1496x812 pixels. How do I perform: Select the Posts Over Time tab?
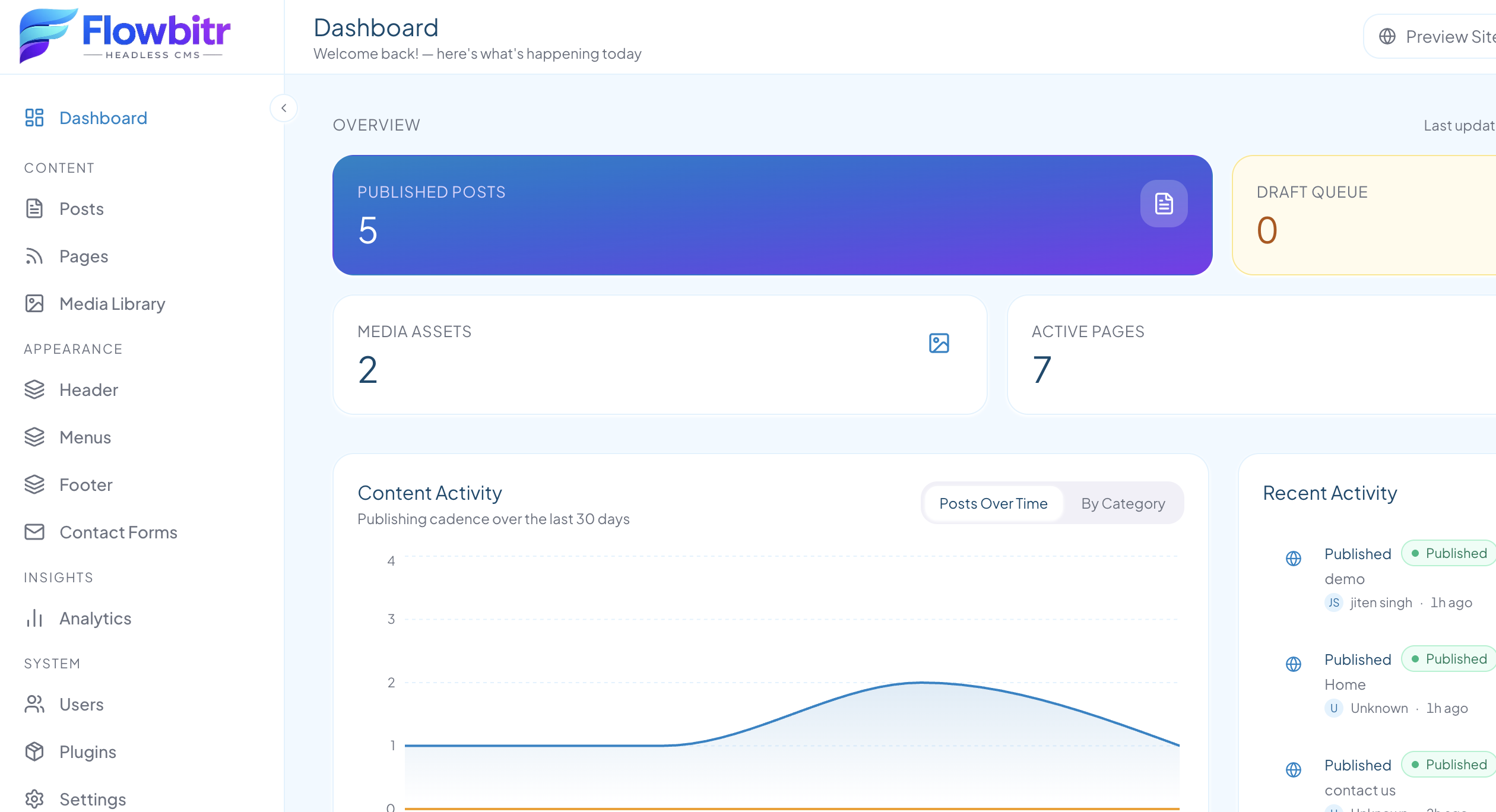(x=993, y=503)
